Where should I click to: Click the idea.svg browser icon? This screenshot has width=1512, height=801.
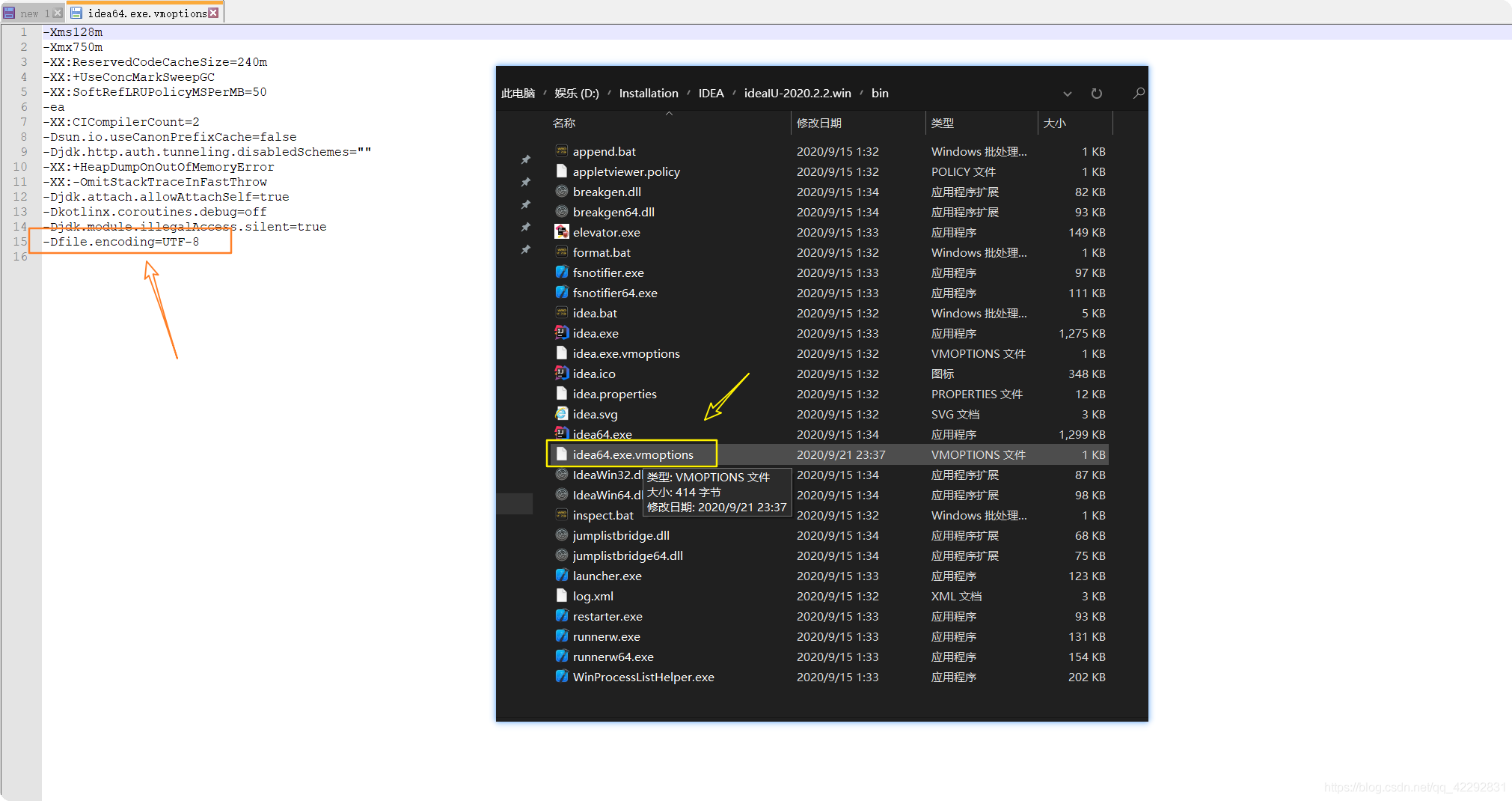561,414
